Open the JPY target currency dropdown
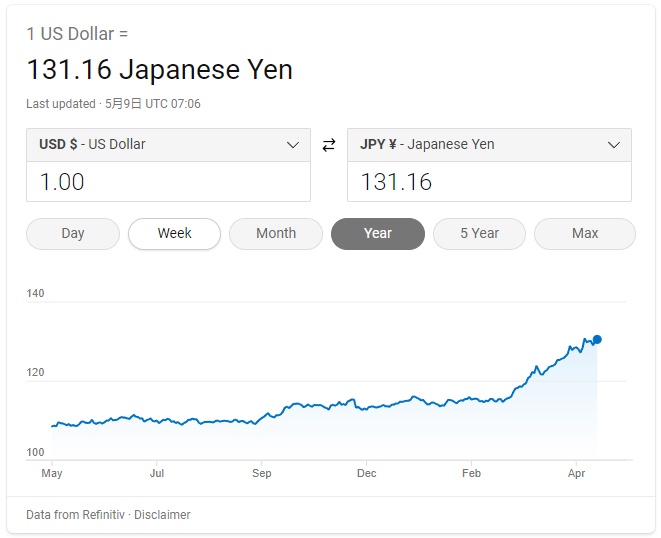 [x=488, y=145]
